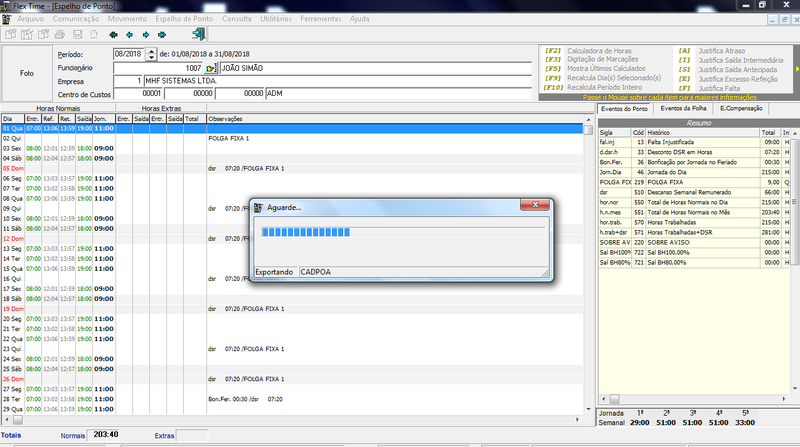Click the Normais total value 203:40

[106, 435]
